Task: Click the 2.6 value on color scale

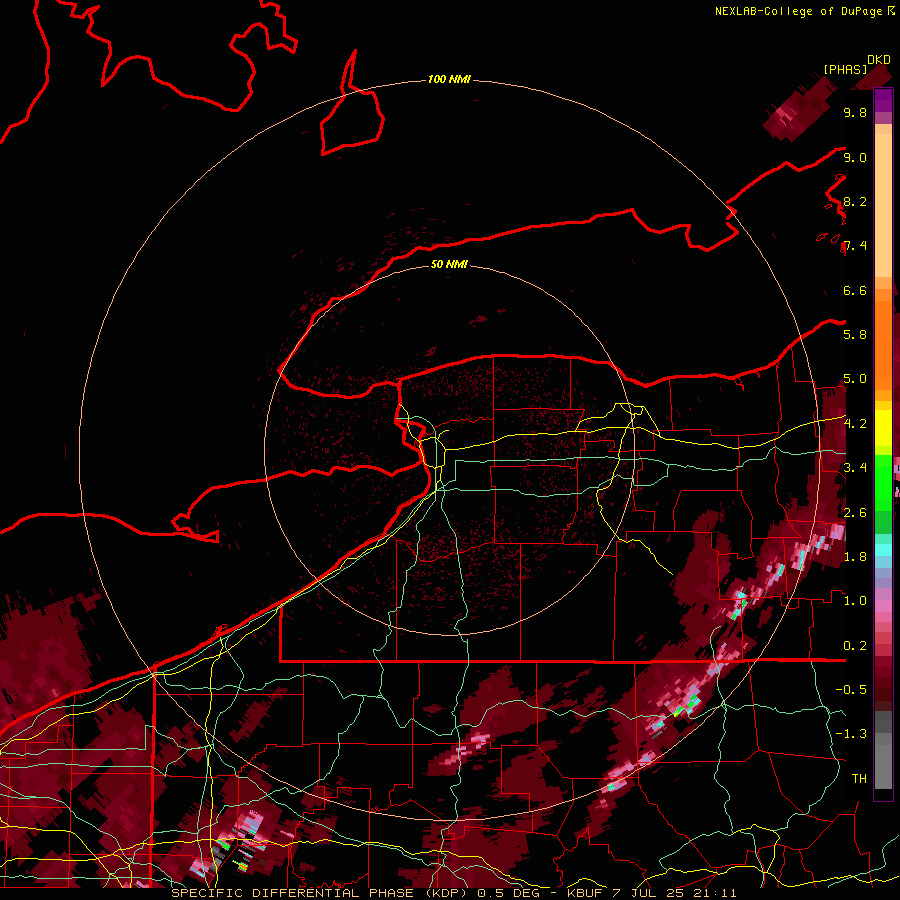Action: click(x=855, y=512)
